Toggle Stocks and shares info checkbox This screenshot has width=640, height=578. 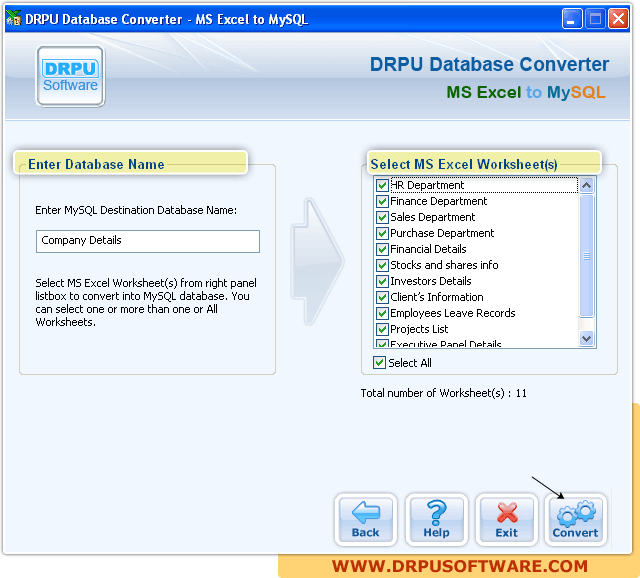pos(382,265)
